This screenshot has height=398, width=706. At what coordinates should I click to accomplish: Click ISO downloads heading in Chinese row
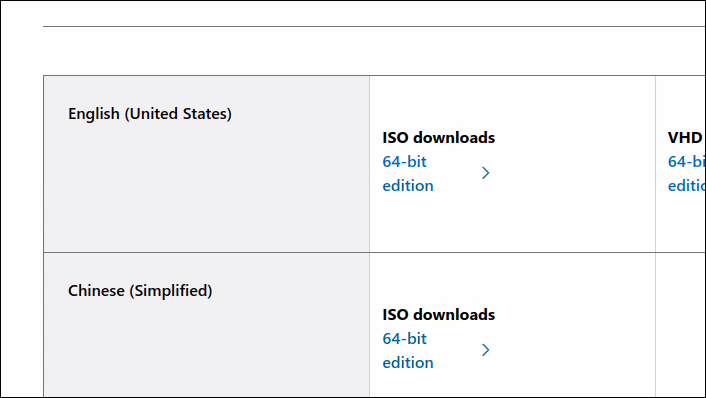439,314
